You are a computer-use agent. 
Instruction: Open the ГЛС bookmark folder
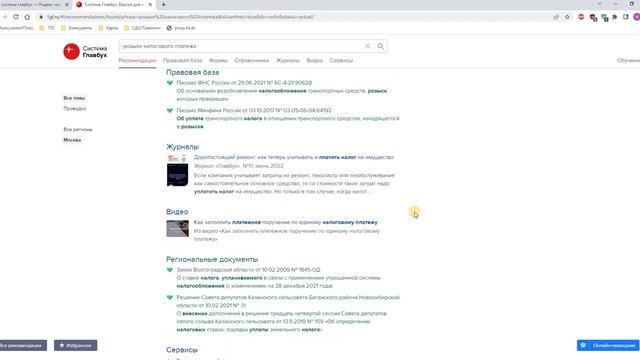[x=47, y=28]
